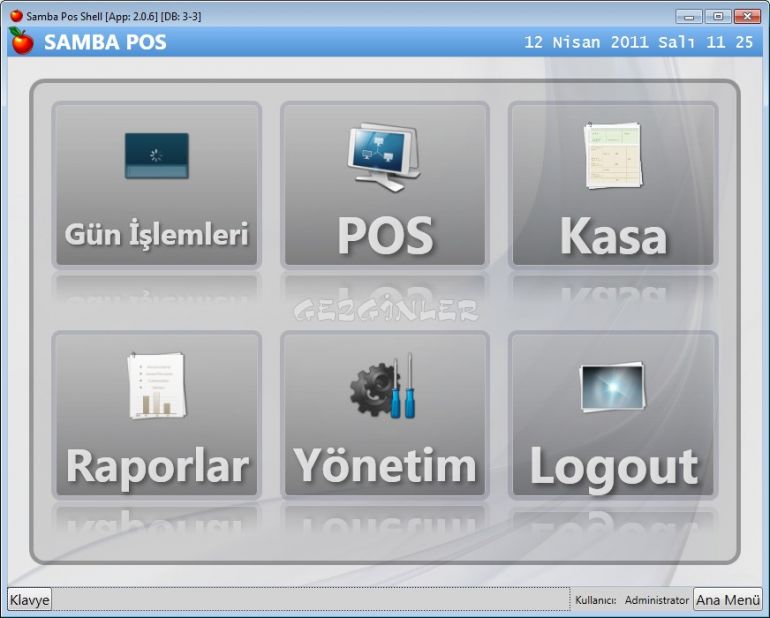The height and width of the screenshot is (618, 770).
Task: Click the Kasa ledger papers icon
Action: click(613, 155)
